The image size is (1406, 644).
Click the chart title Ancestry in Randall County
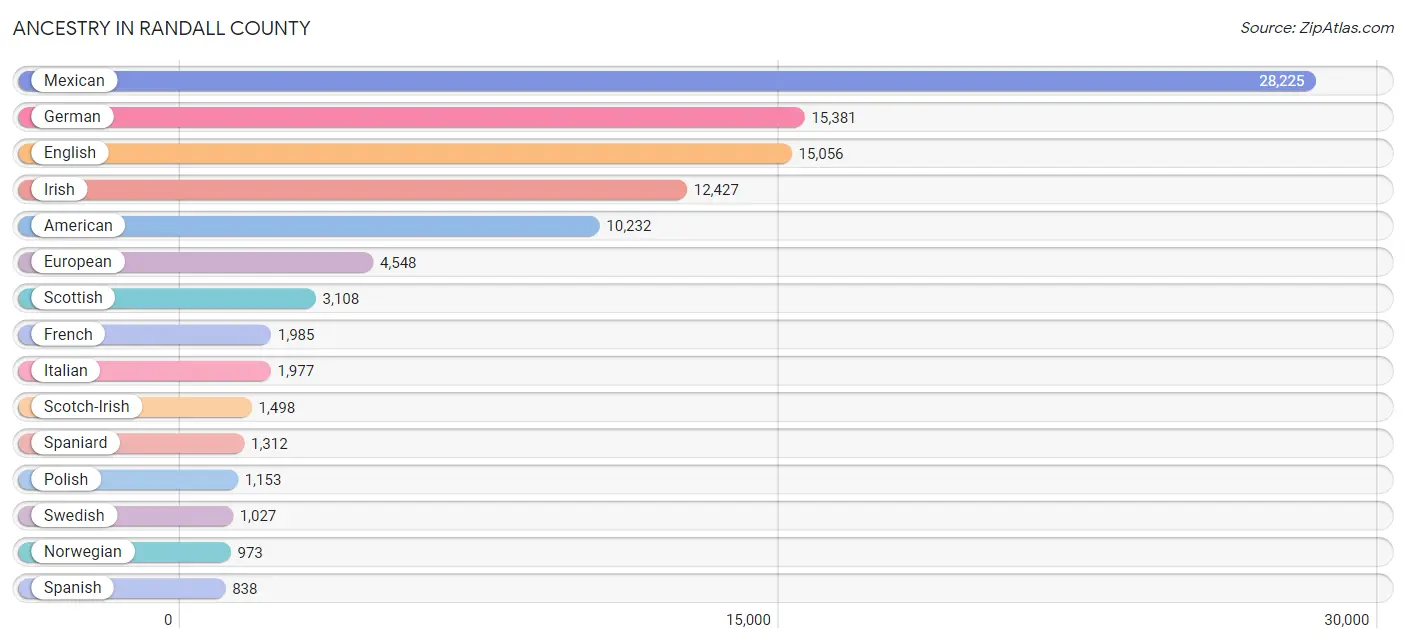162,28
